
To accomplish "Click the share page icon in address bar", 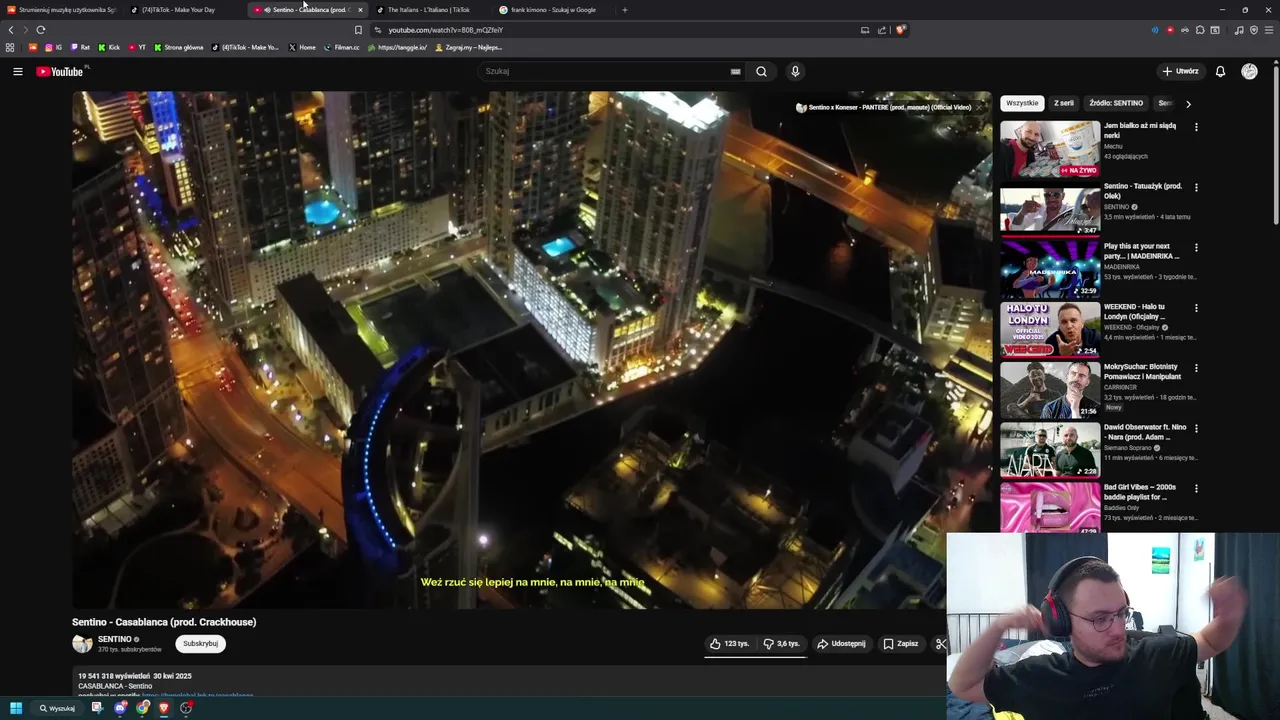I will [882, 30].
